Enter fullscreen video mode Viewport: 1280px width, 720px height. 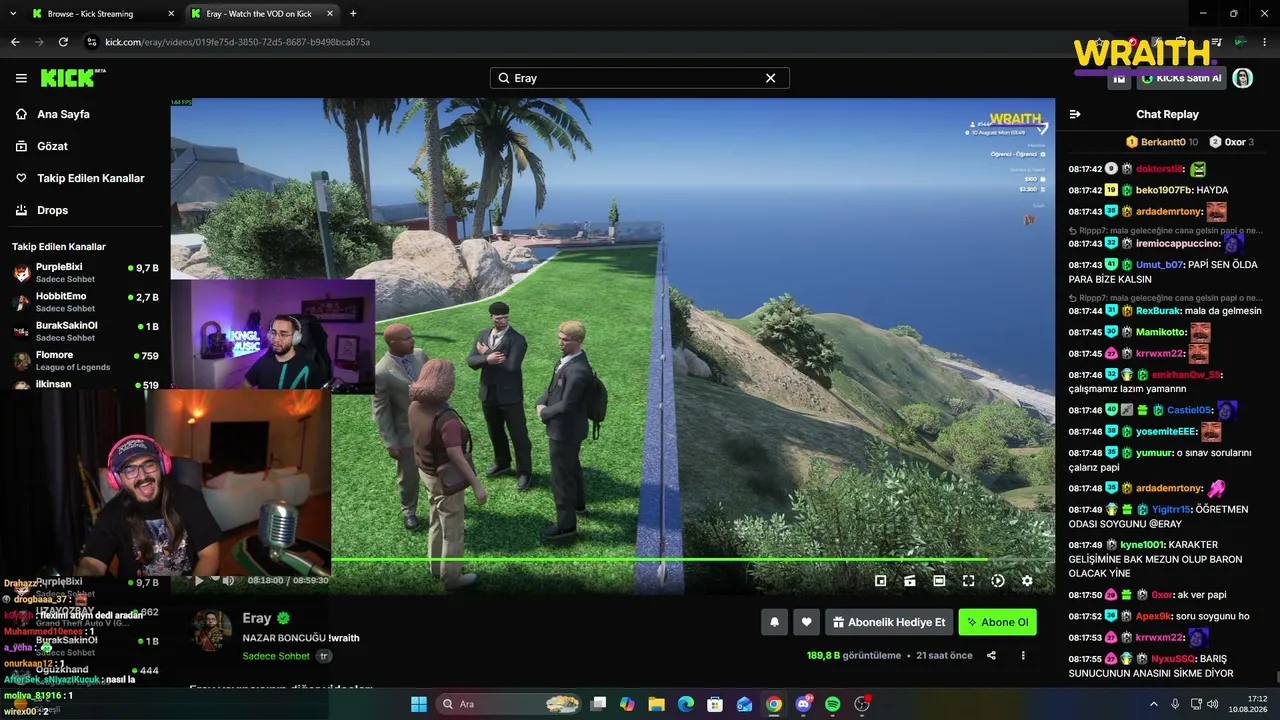pos(968,580)
